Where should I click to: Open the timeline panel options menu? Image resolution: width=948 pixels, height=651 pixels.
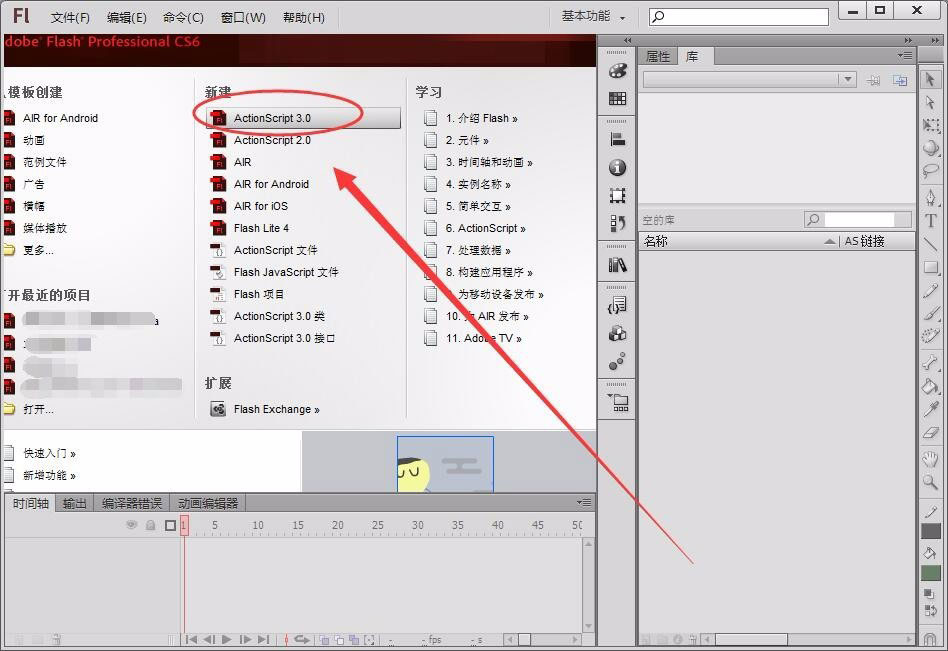584,502
